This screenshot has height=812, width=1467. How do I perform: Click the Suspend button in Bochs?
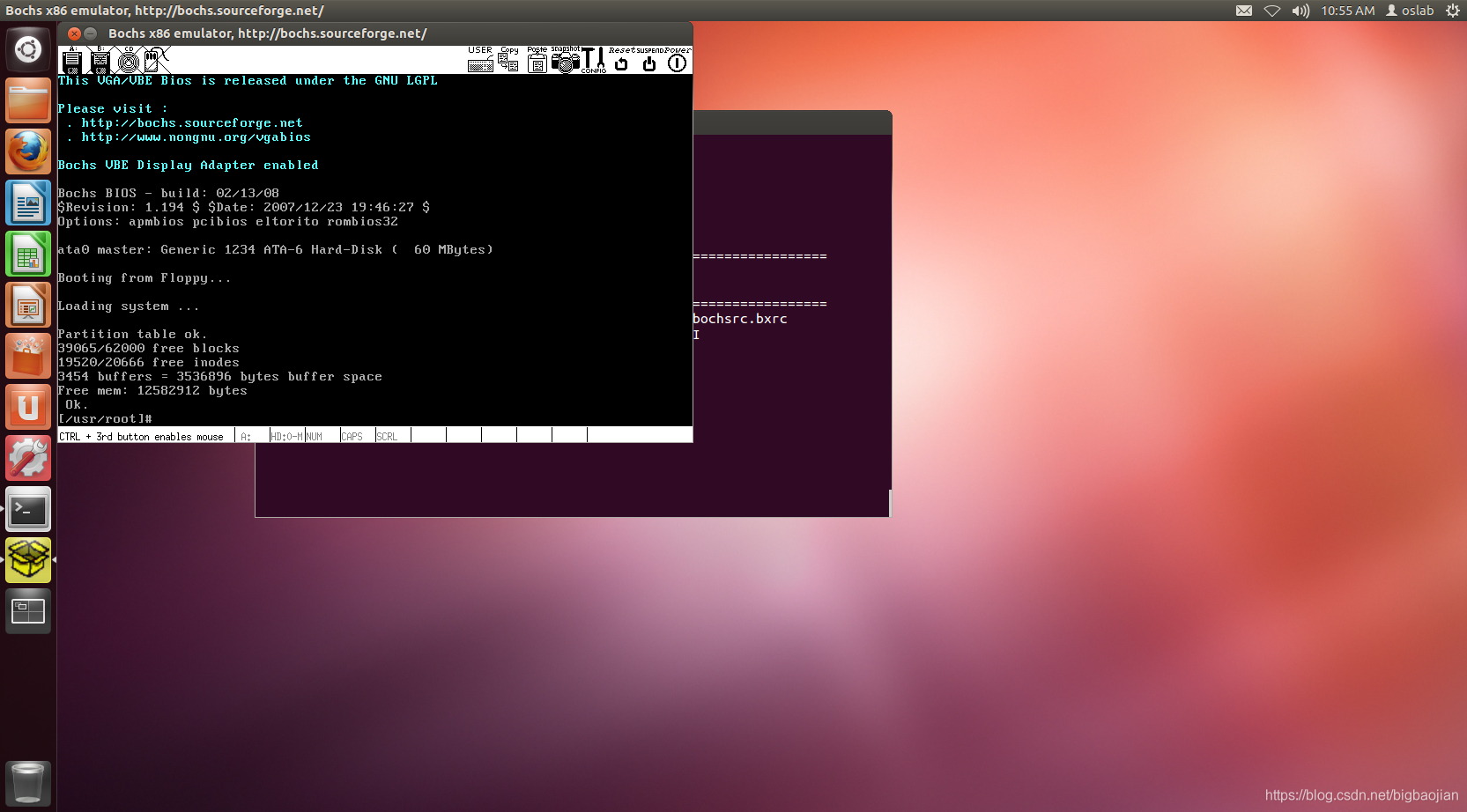tap(649, 60)
